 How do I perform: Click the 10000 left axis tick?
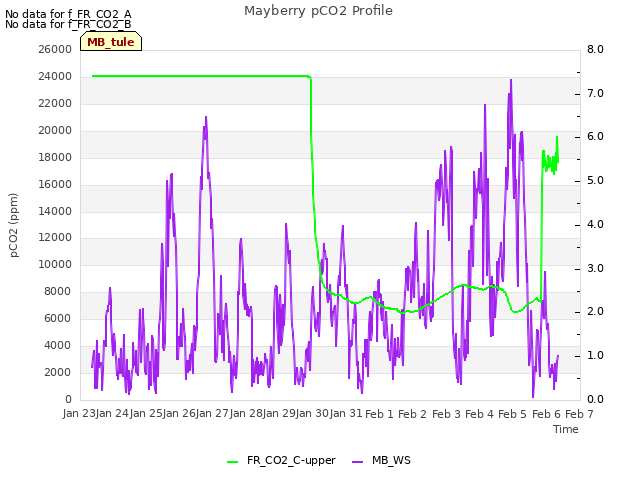coord(55,264)
